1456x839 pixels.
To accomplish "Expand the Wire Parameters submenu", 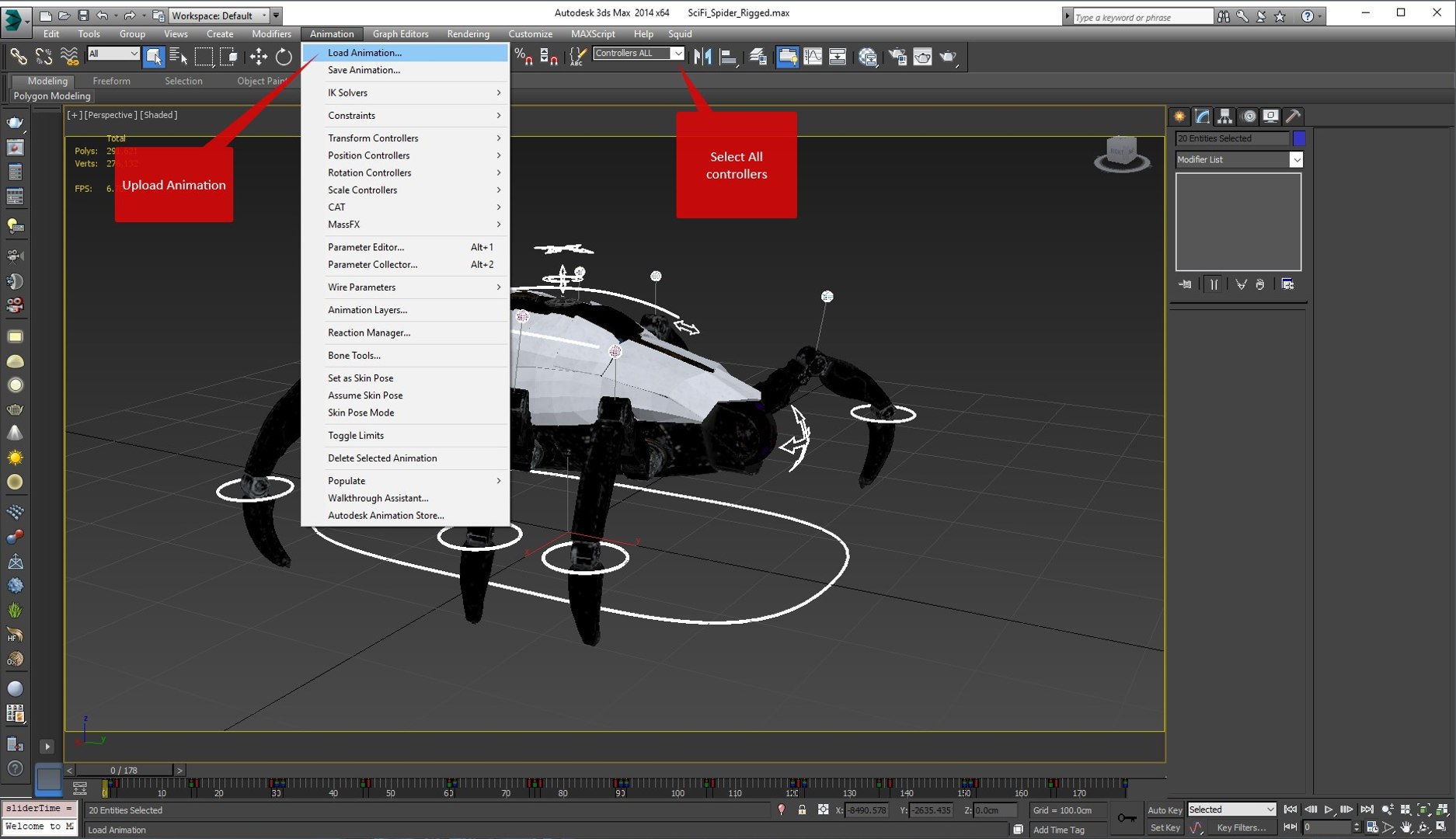I will click(x=405, y=287).
